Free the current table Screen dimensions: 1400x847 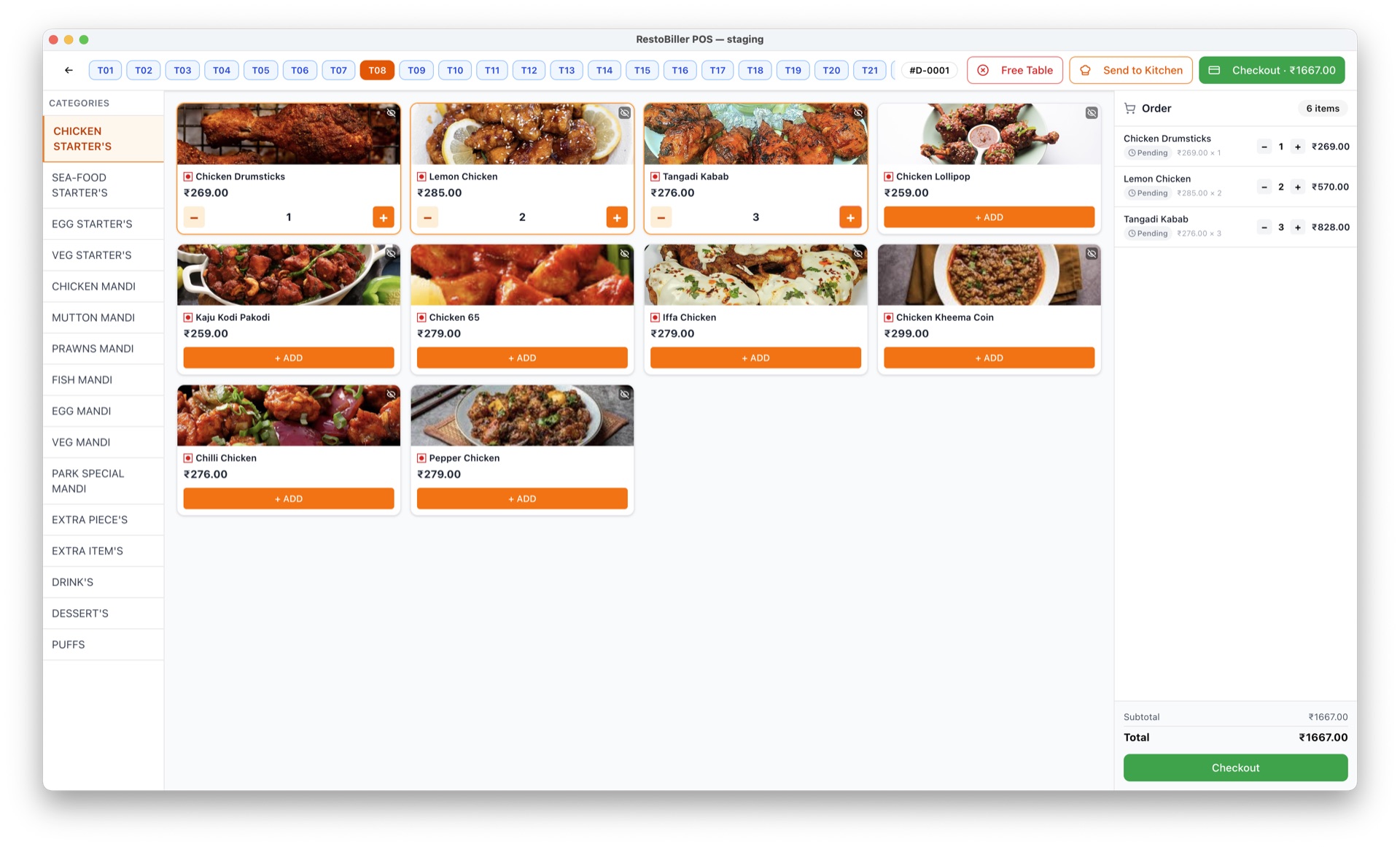1015,70
